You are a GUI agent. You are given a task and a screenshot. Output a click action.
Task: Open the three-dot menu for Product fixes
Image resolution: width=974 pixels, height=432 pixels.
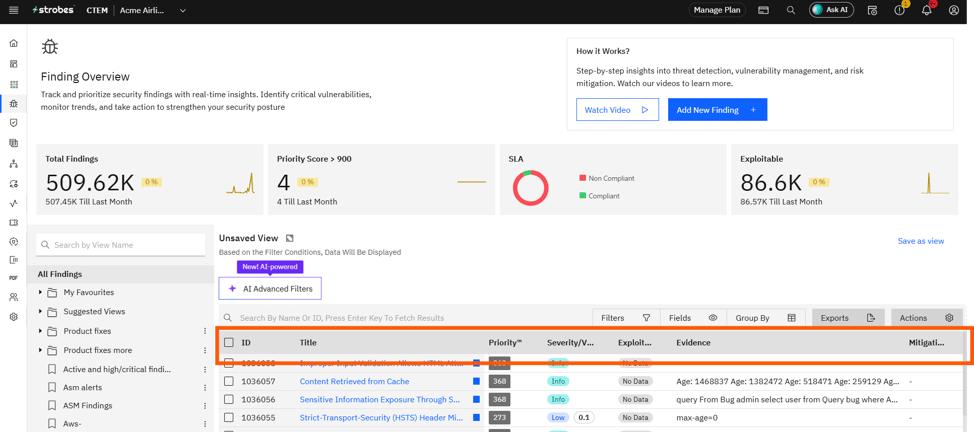coord(205,331)
